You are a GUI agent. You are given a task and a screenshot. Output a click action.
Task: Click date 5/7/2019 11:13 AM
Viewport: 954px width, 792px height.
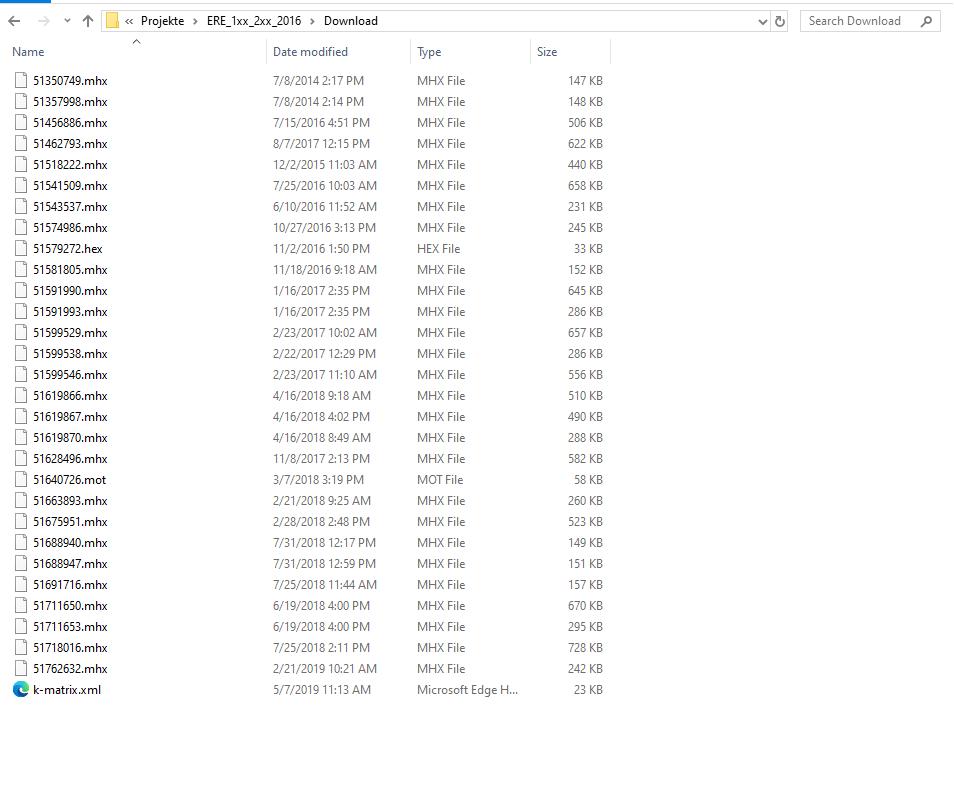click(322, 690)
